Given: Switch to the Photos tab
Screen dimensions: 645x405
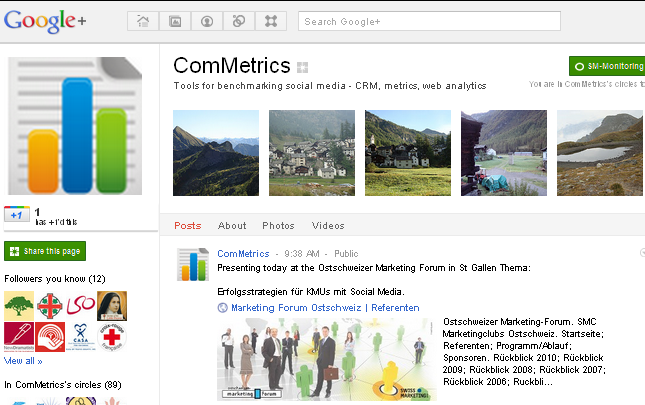Looking at the screenshot, I should (278, 226).
